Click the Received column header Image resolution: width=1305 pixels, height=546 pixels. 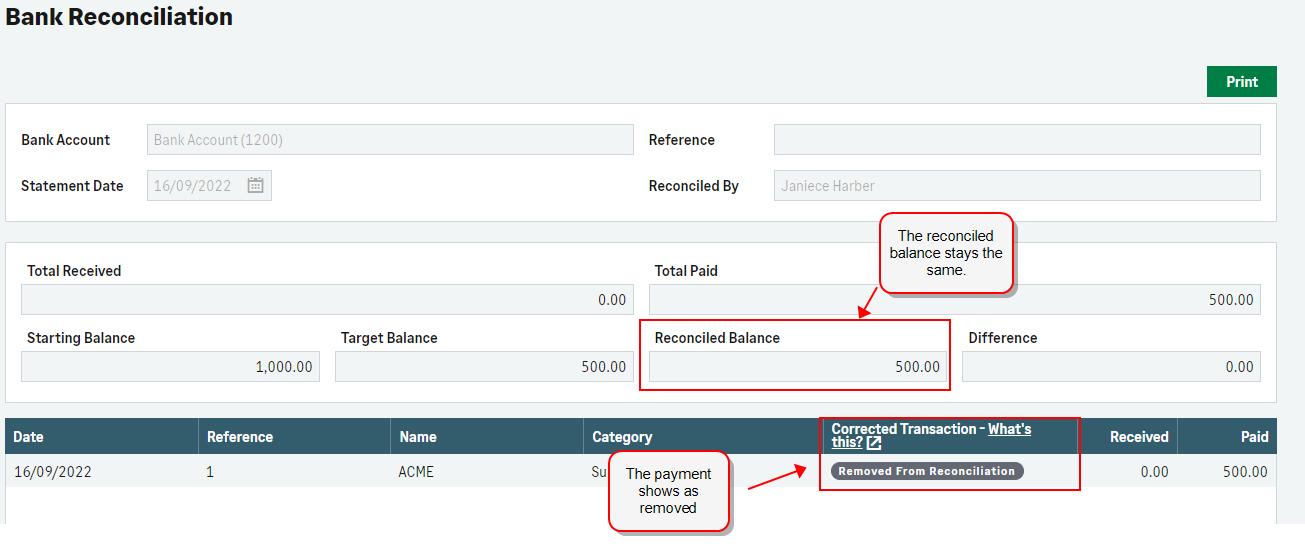pos(1138,437)
